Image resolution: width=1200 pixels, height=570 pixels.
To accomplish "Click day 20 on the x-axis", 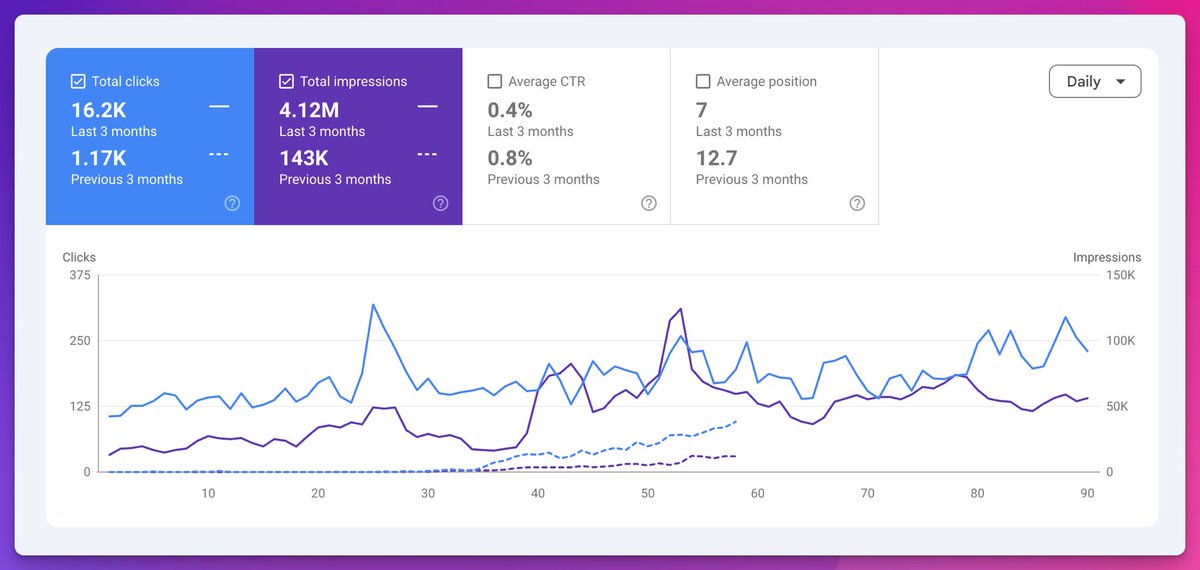I will click(318, 493).
